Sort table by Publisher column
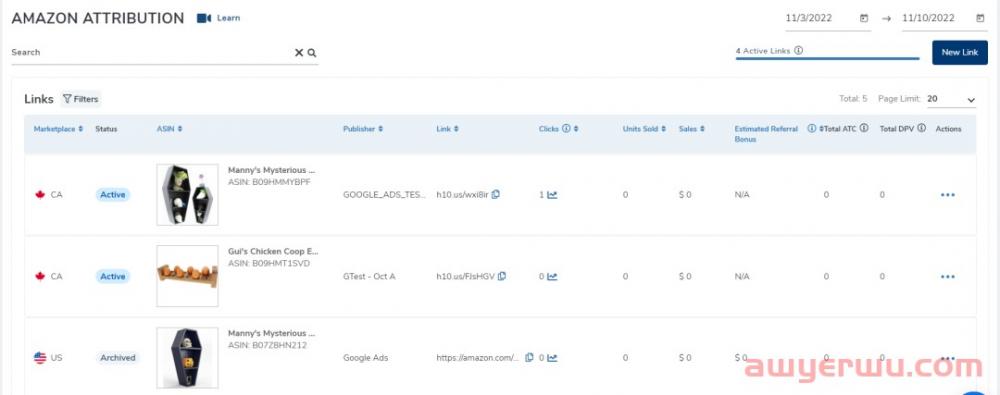Image resolution: width=1000 pixels, height=395 pixels. [363, 129]
